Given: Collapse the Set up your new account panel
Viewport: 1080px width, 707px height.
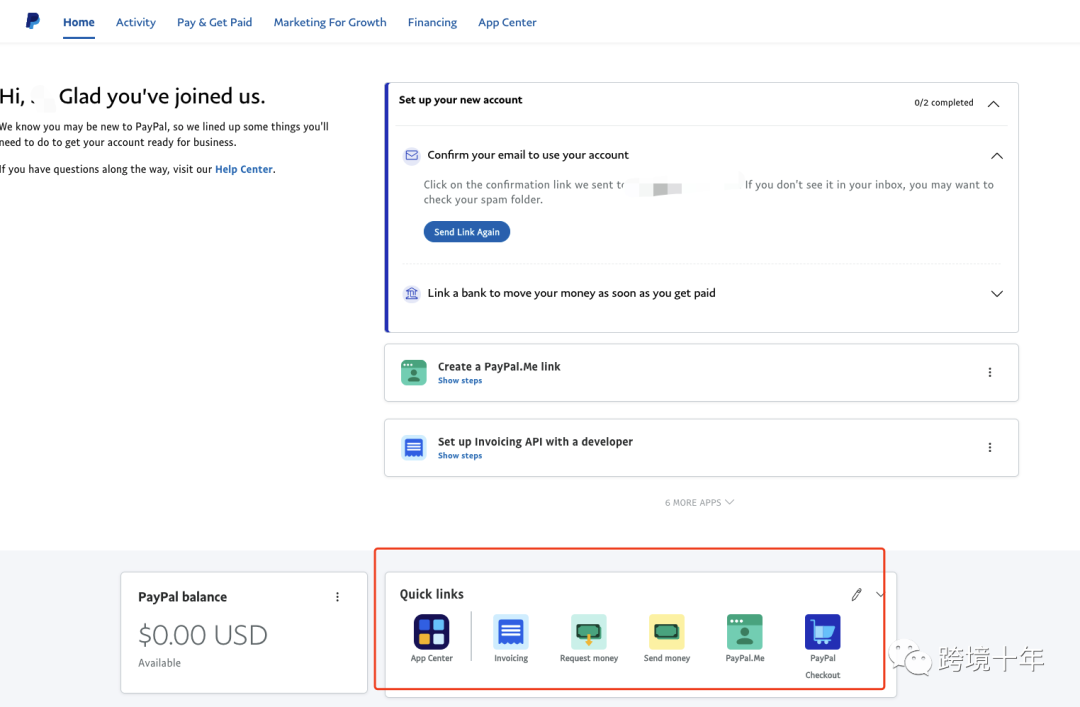Looking at the screenshot, I should tap(993, 104).
